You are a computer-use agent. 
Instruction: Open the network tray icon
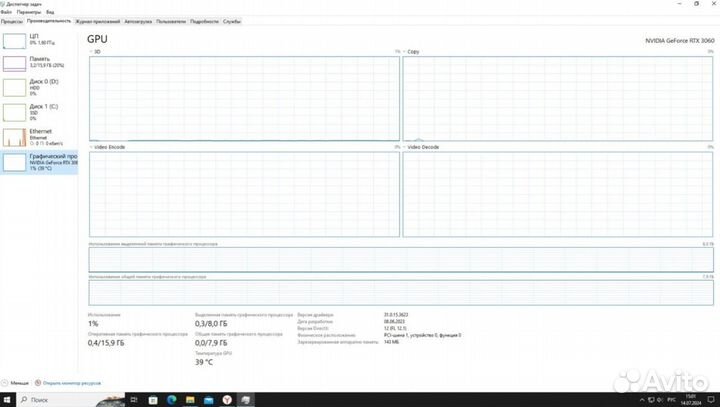[x=651, y=400]
